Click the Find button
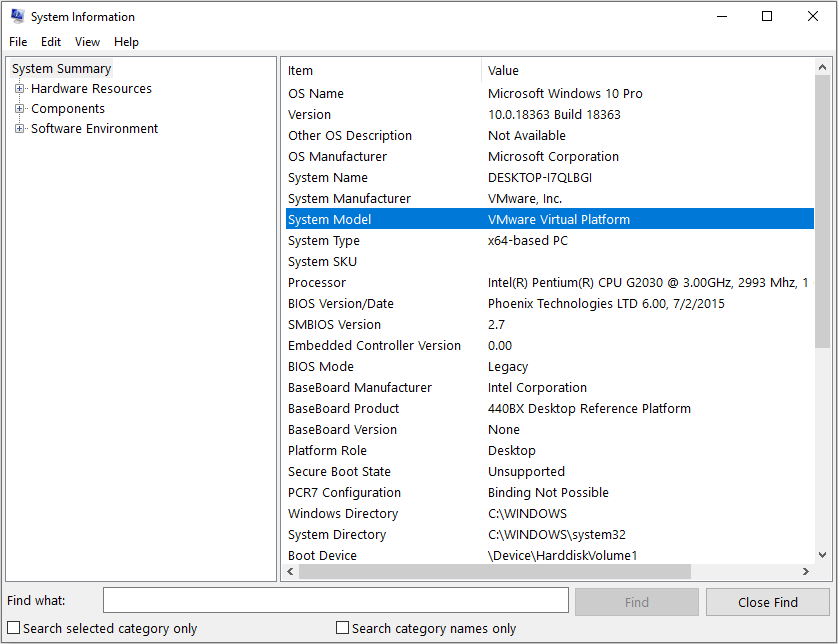This screenshot has width=838, height=644. pyautogui.click(x=637, y=602)
